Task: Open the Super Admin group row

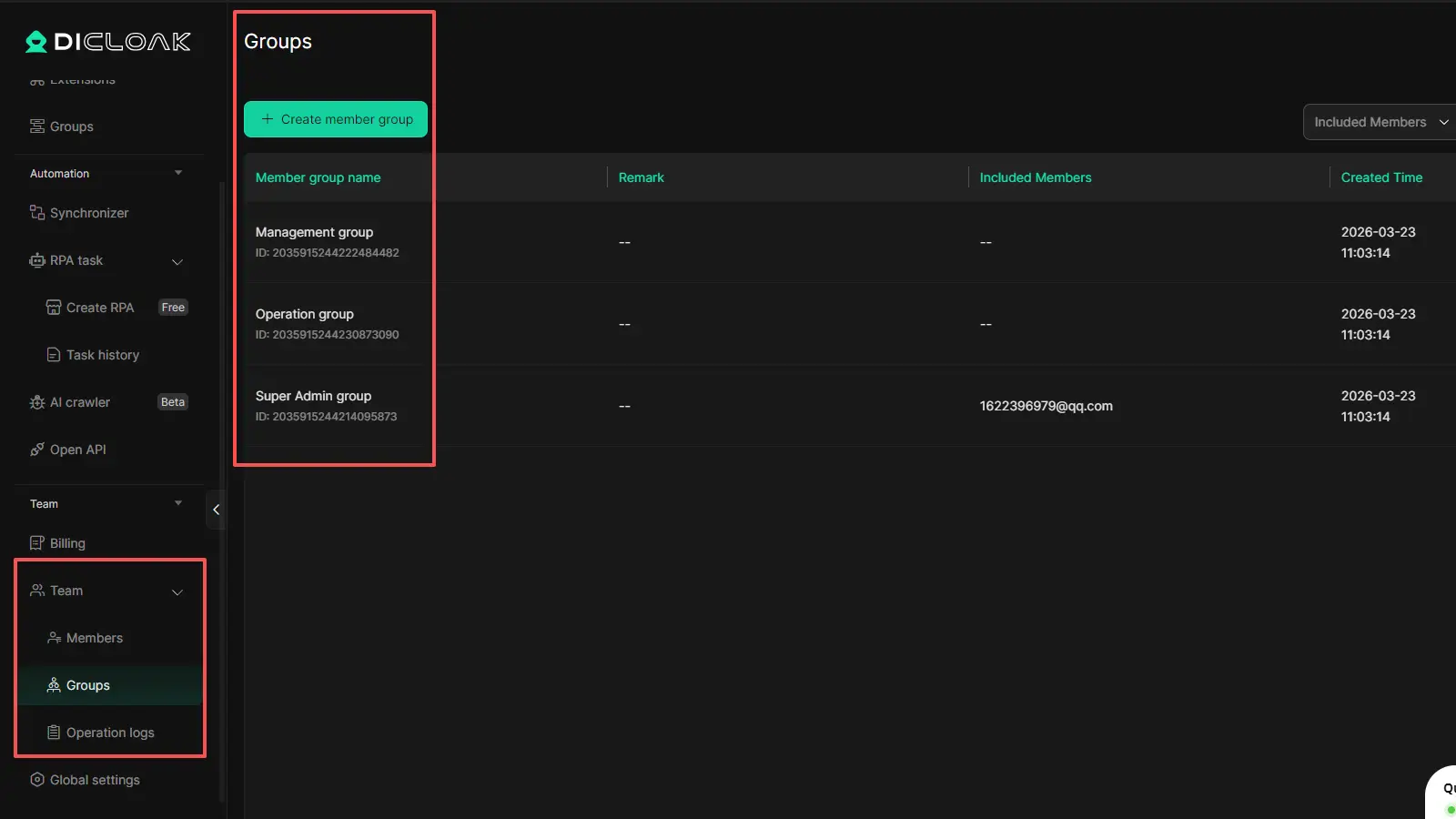Action: click(x=313, y=396)
